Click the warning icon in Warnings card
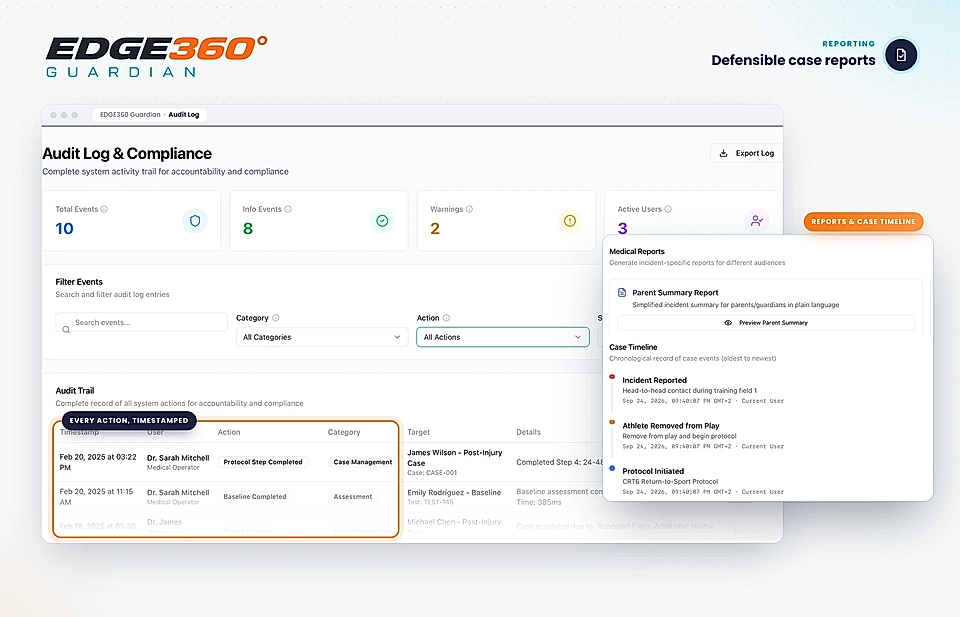 click(x=569, y=221)
